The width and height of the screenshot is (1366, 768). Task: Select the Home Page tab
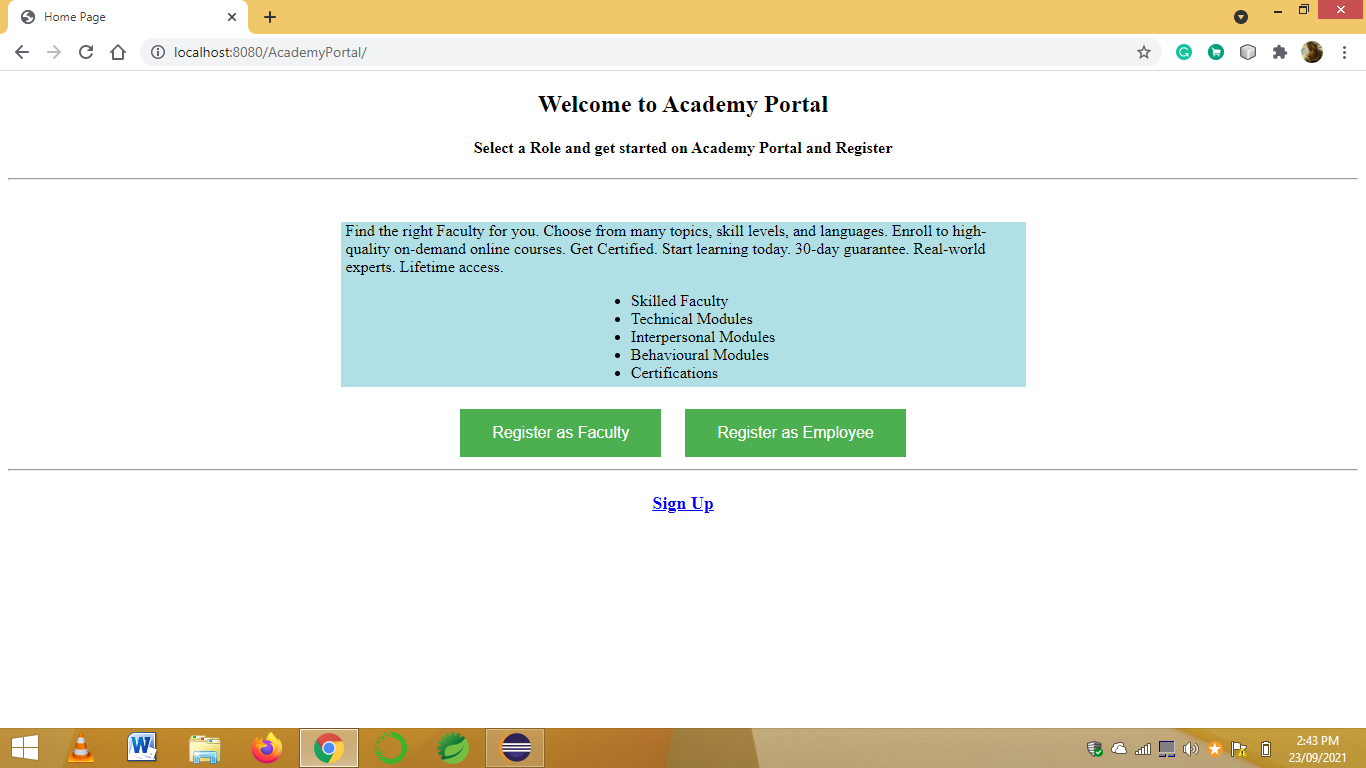point(128,17)
